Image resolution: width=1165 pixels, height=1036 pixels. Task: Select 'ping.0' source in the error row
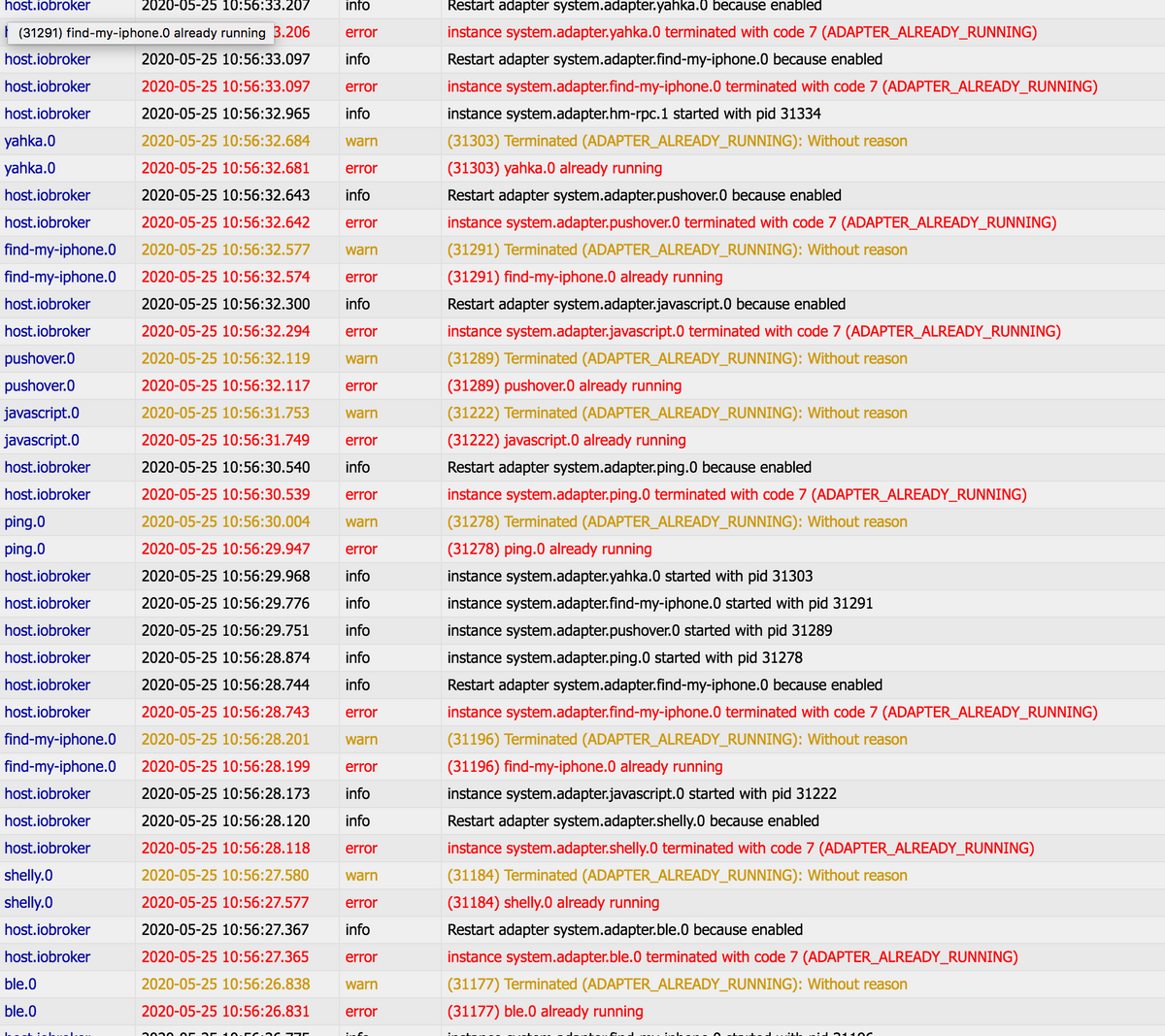24,549
